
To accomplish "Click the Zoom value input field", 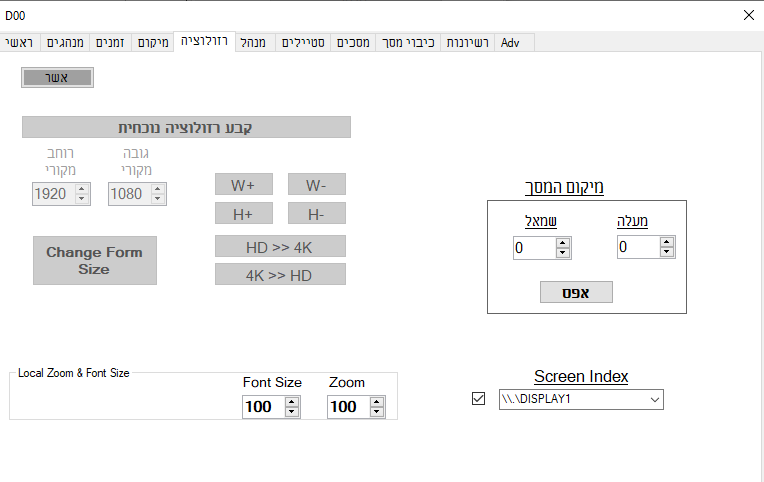I will (346, 407).
